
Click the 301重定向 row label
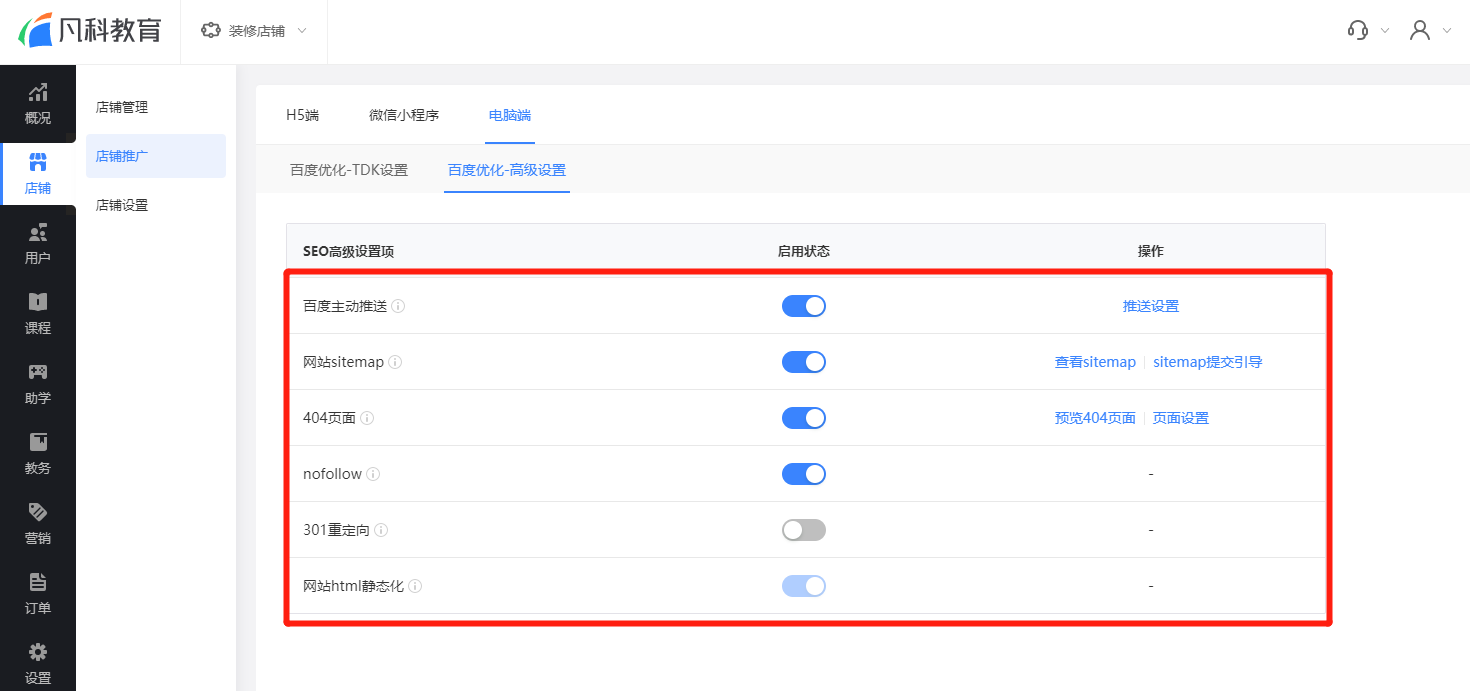[x=336, y=530]
